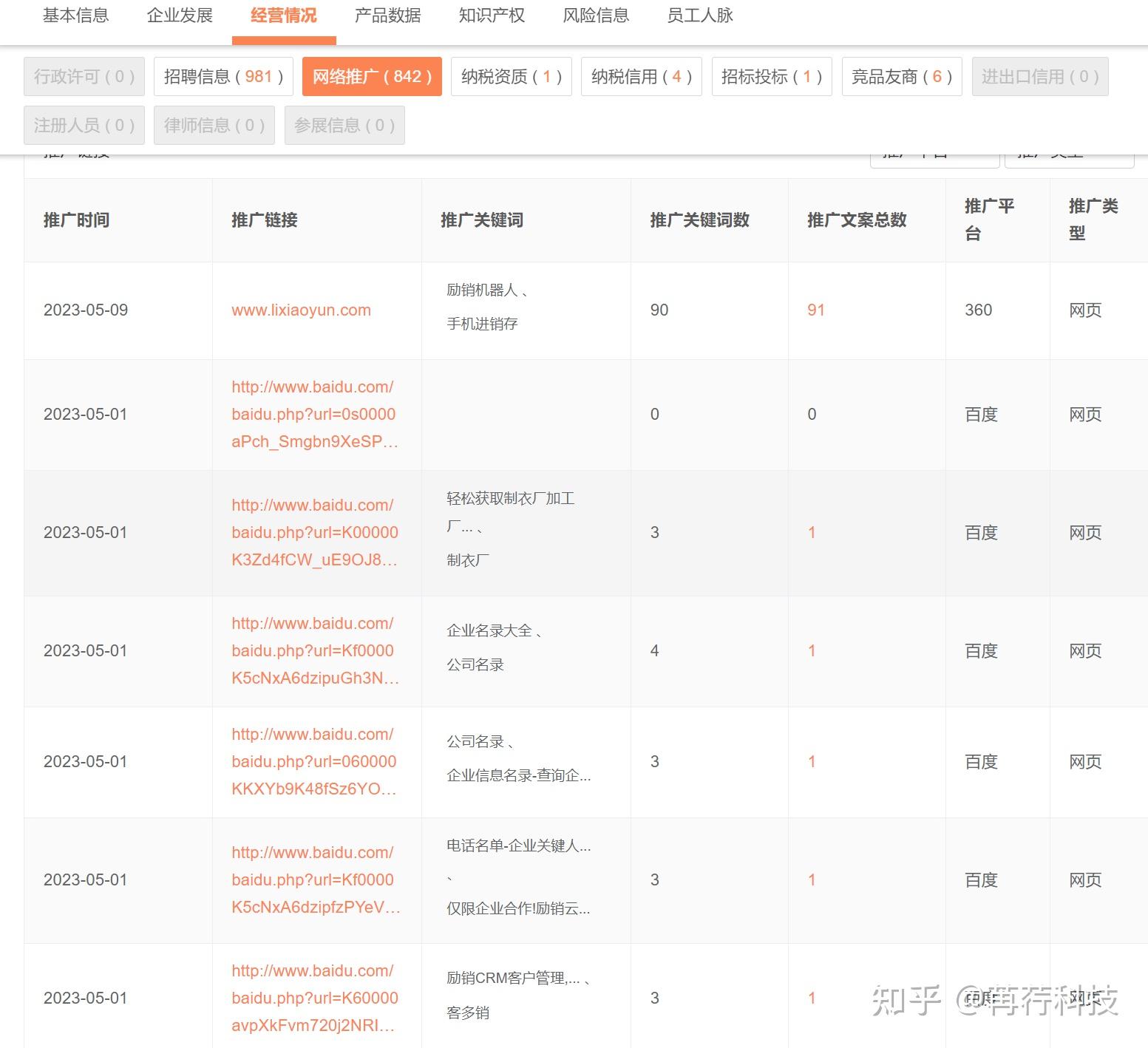
Task: Open baidu link with url=K00000
Action: coord(315,532)
